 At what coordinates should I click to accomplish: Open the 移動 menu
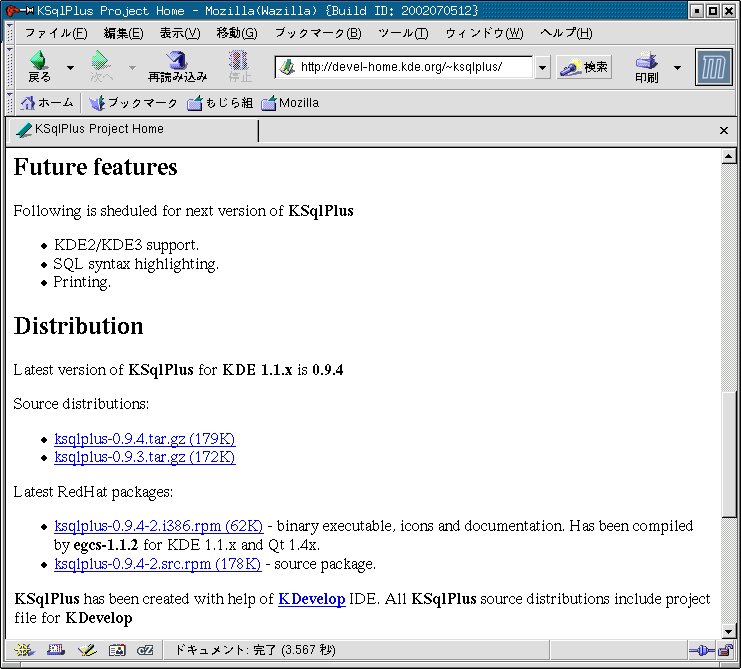[237, 33]
